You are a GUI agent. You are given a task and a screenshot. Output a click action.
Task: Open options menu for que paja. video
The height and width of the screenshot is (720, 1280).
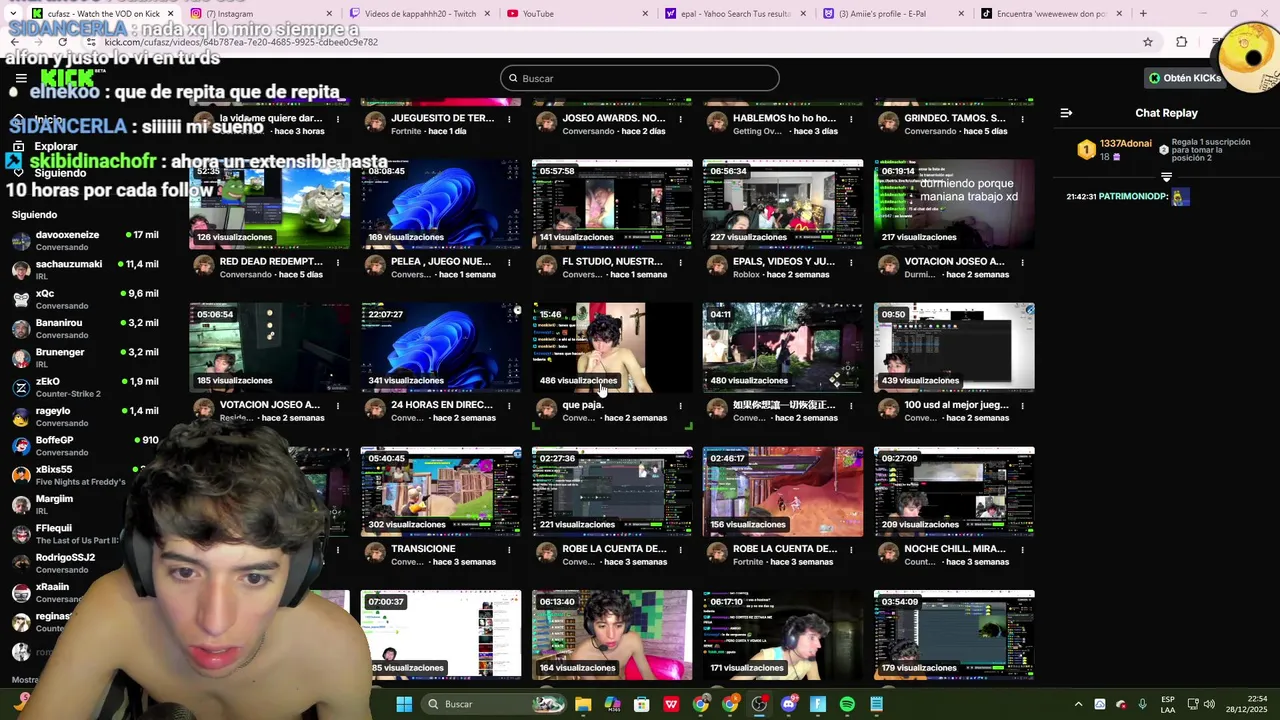click(681, 406)
